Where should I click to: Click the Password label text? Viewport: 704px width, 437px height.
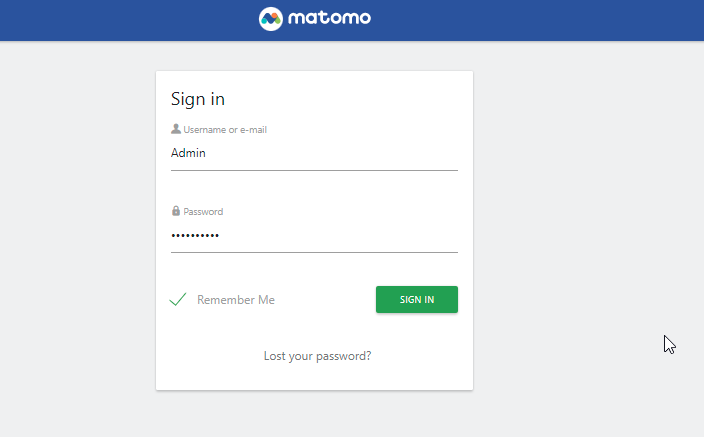tap(203, 212)
